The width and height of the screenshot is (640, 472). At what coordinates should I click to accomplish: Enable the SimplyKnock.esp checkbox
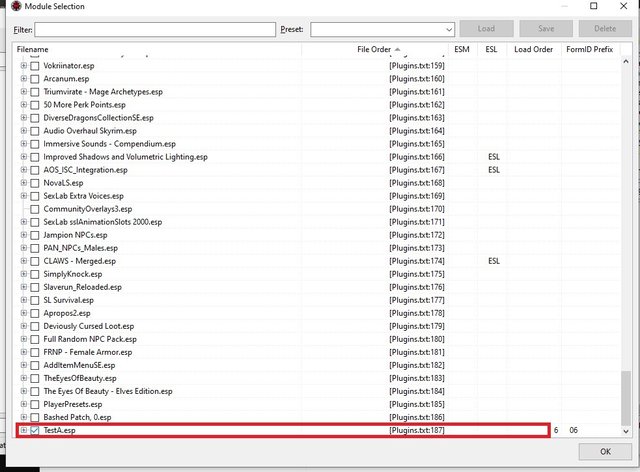pyautogui.click(x=36, y=274)
